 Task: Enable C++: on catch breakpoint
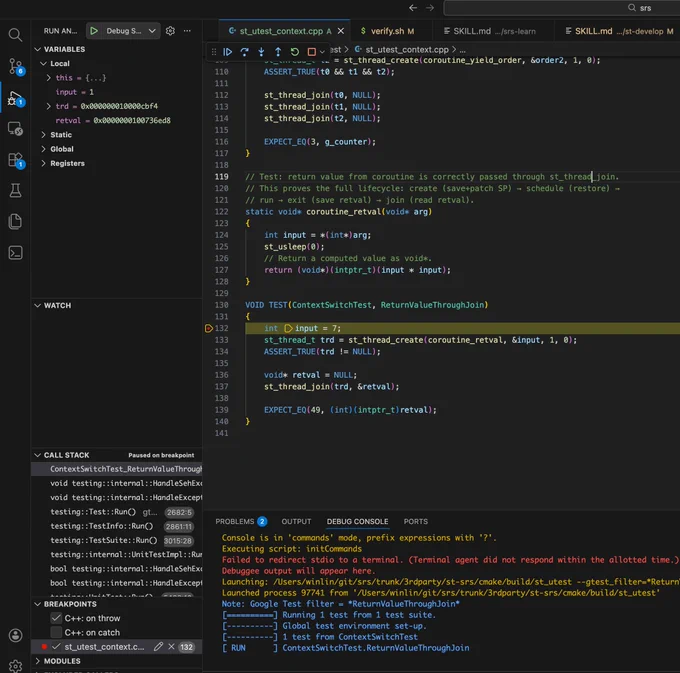point(56,632)
